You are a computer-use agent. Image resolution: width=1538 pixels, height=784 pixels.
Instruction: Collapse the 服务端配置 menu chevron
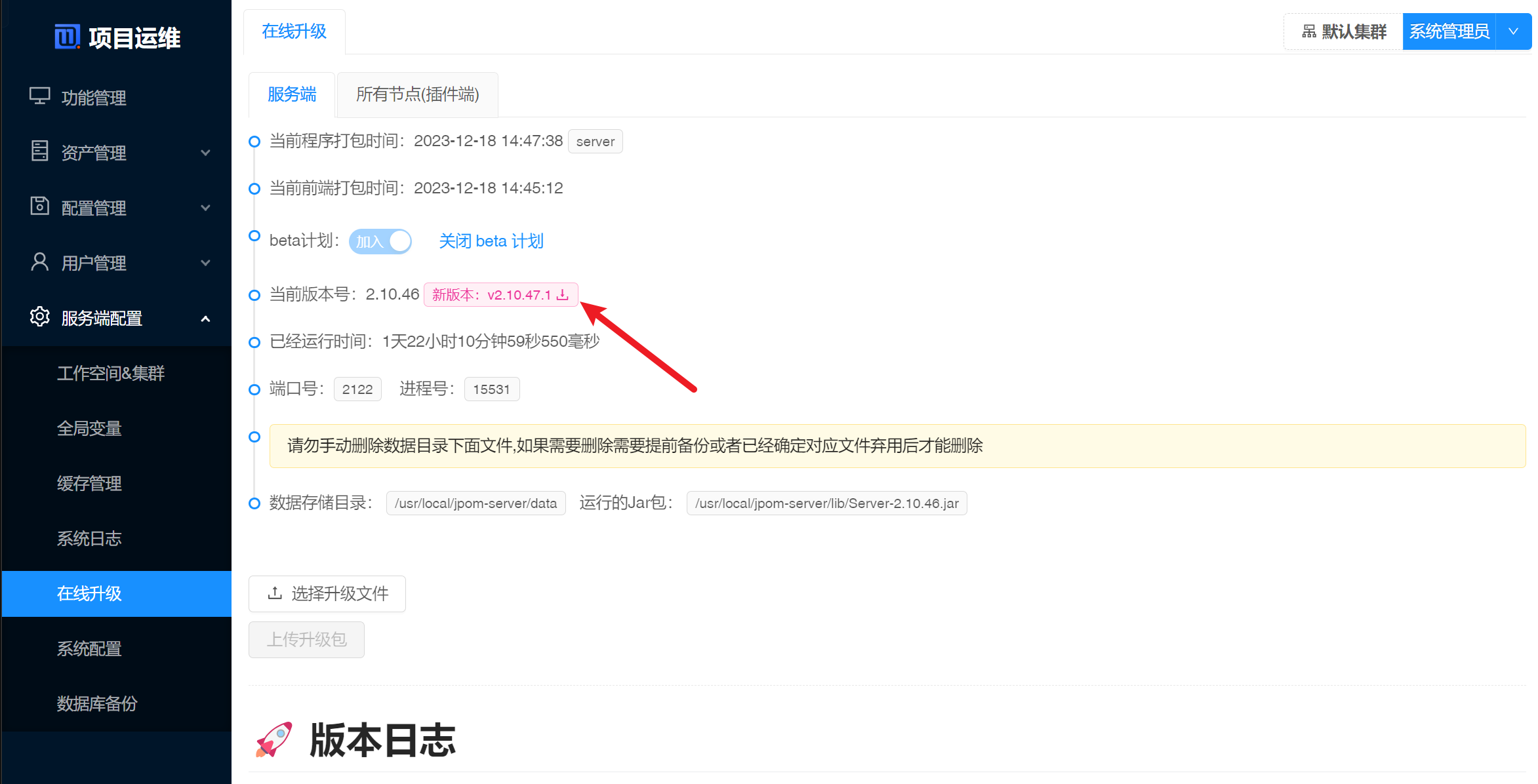tap(205, 319)
